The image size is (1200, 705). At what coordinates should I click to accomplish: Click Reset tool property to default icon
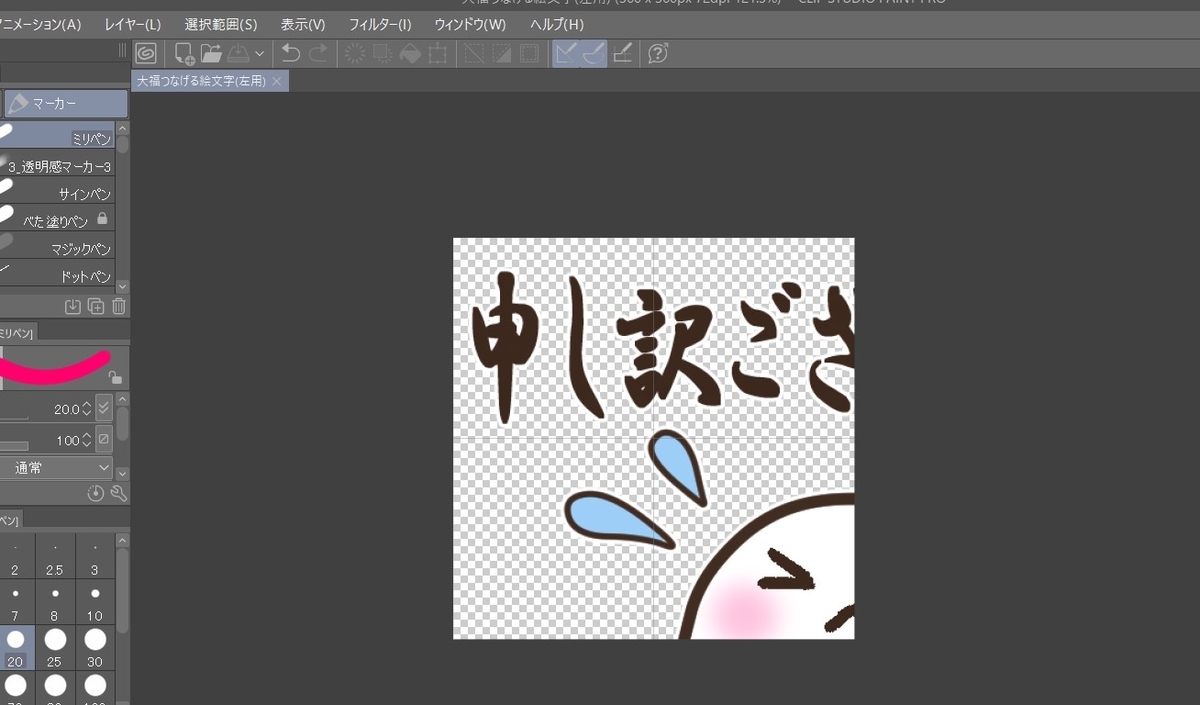pos(96,492)
